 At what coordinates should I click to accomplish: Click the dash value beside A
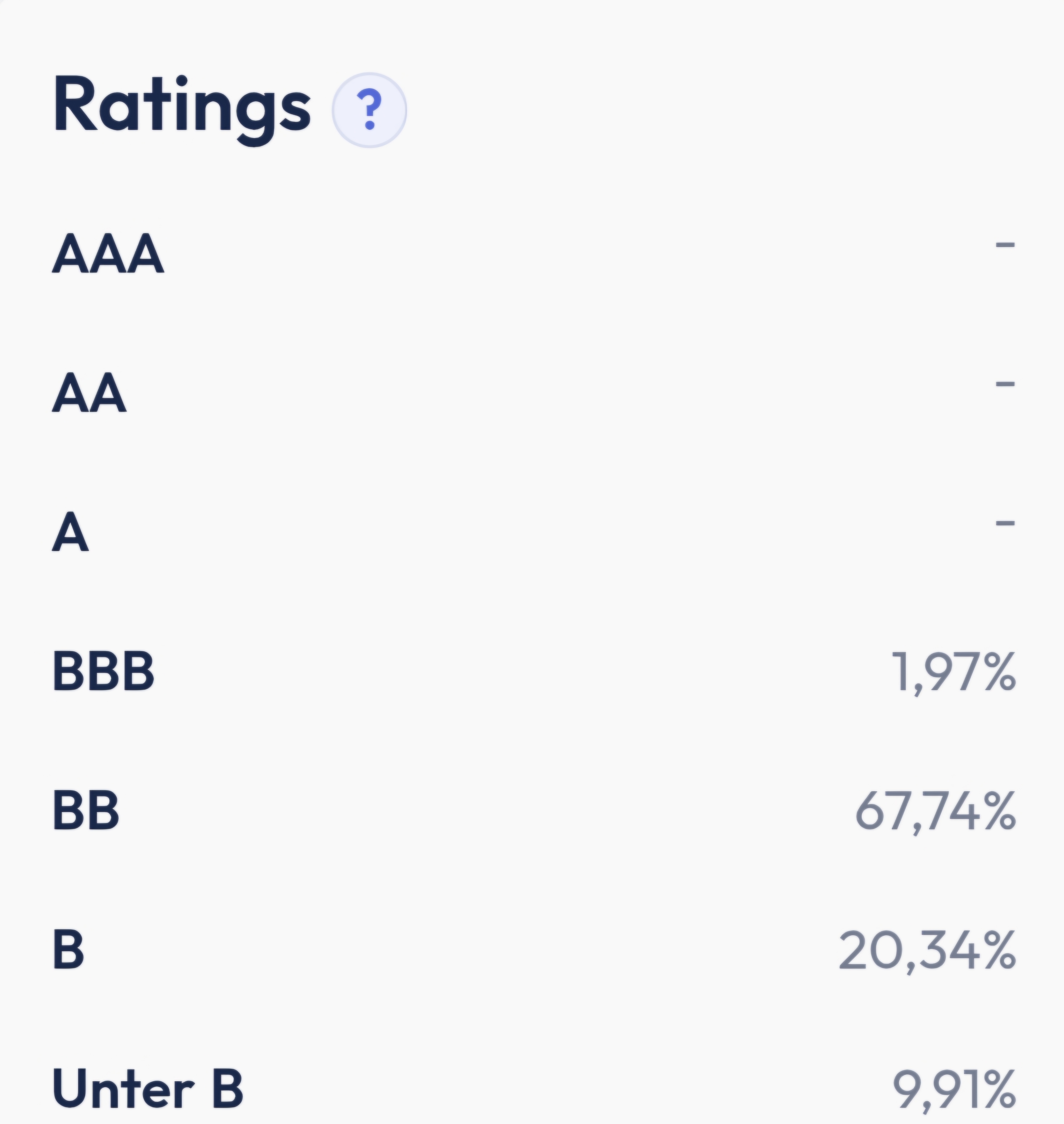[x=1005, y=523]
